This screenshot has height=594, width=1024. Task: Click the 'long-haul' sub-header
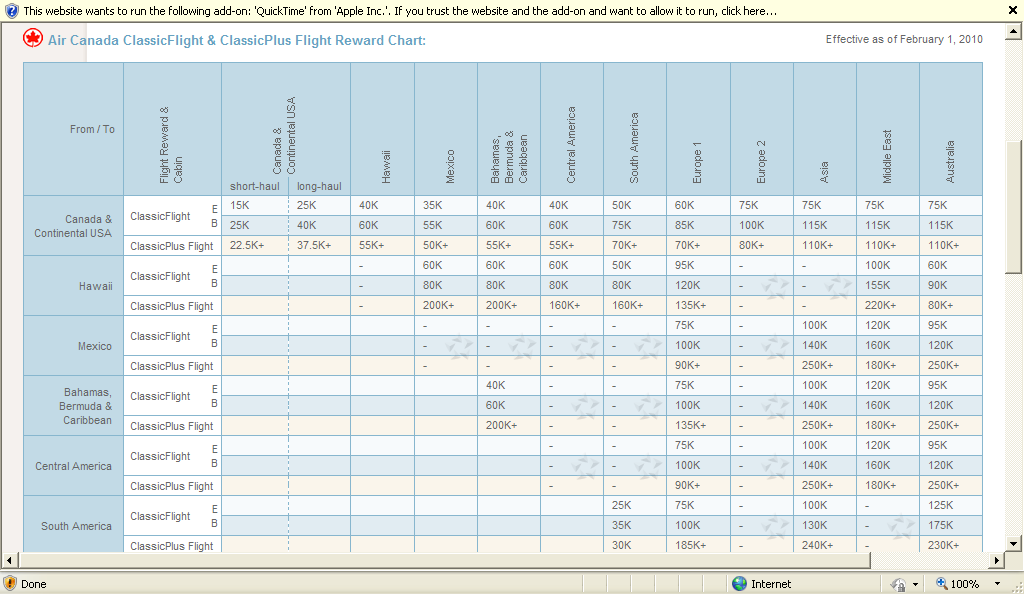(x=319, y=186)
